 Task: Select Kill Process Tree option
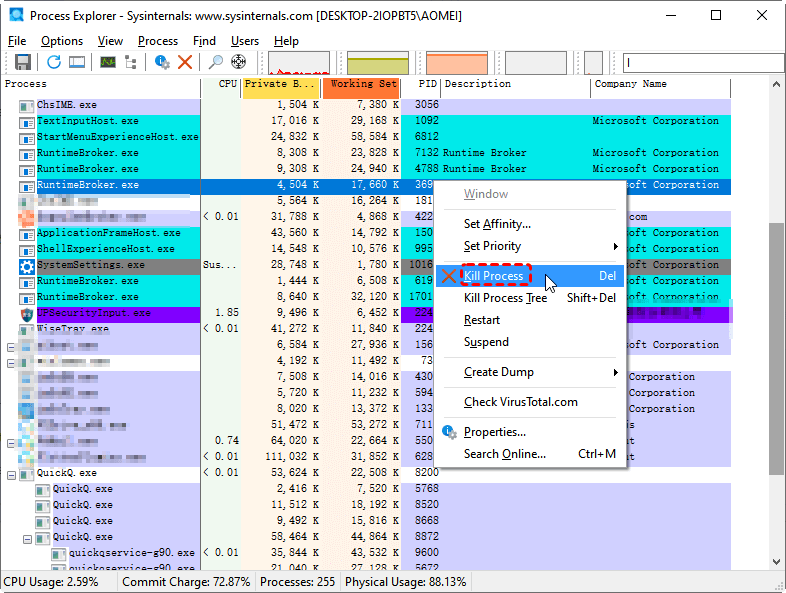coord(530,298)
